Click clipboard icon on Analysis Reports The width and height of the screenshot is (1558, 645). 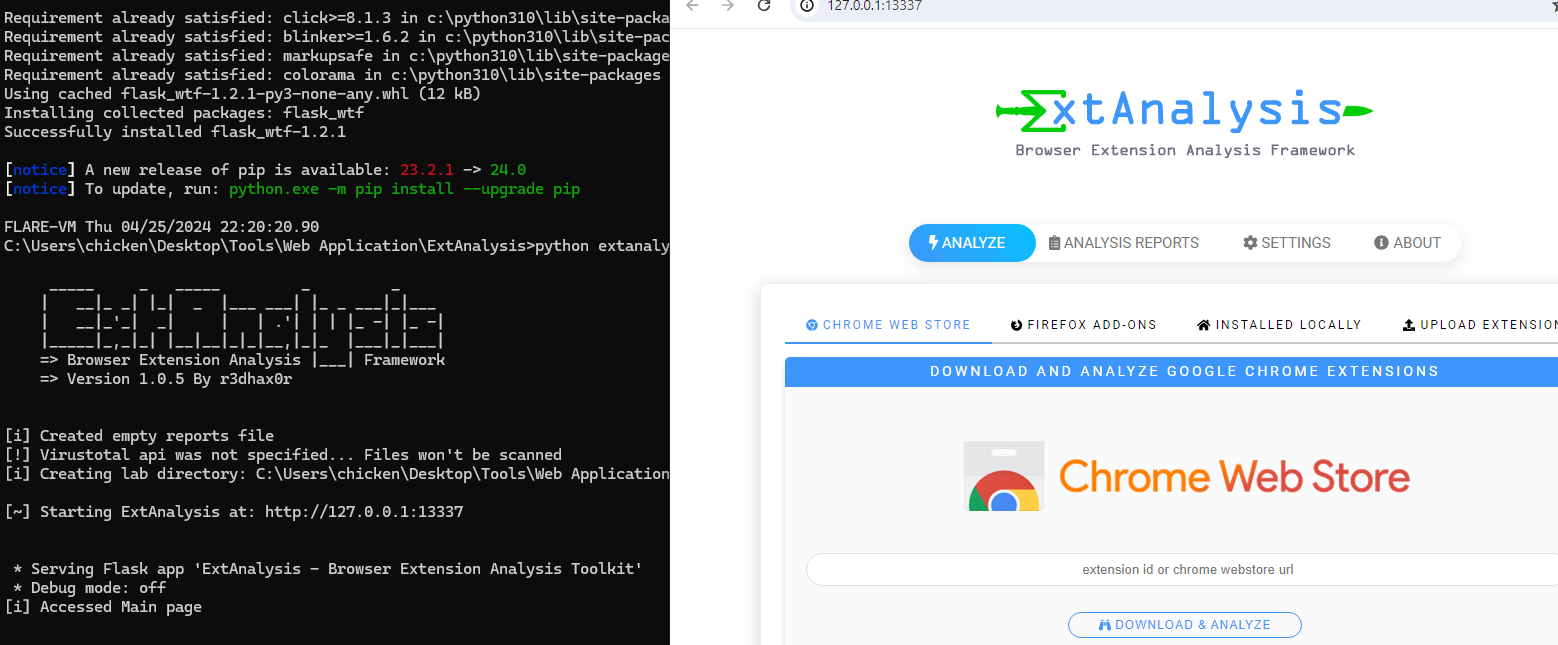pyautogui.click(x=1054, y=243)
